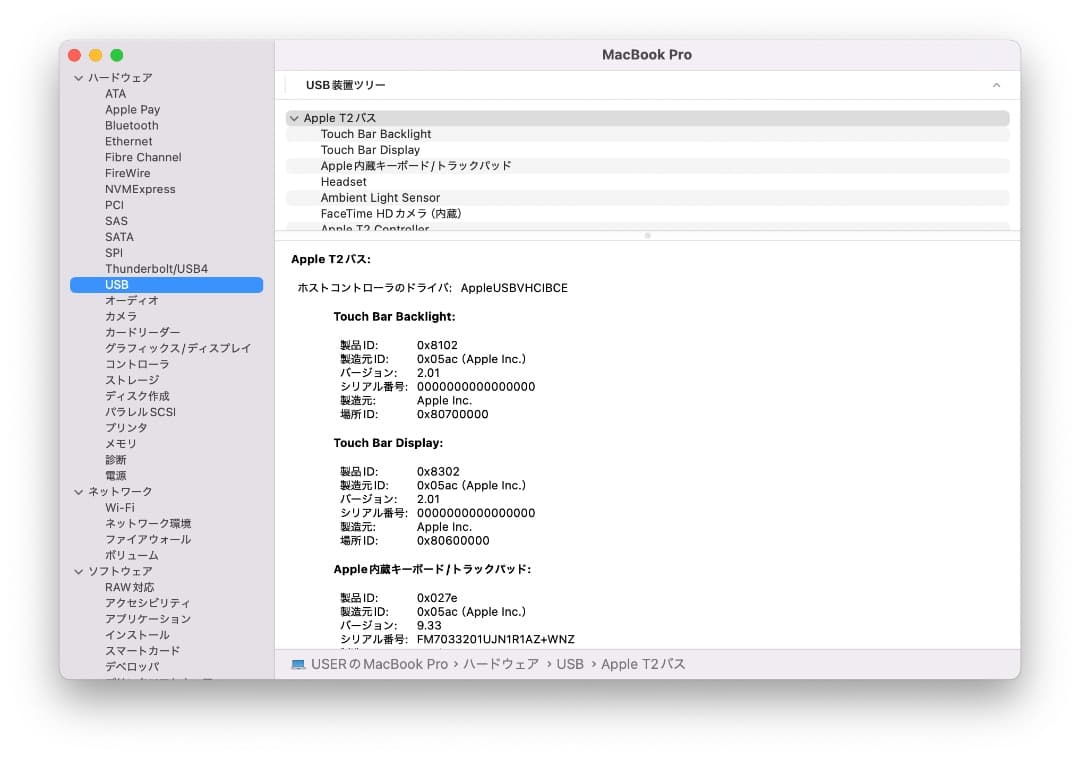This screenshot has width=1080, height=758.
Task: Collapse the ソフトウェア sidebar section
Action: pos(78,571)
